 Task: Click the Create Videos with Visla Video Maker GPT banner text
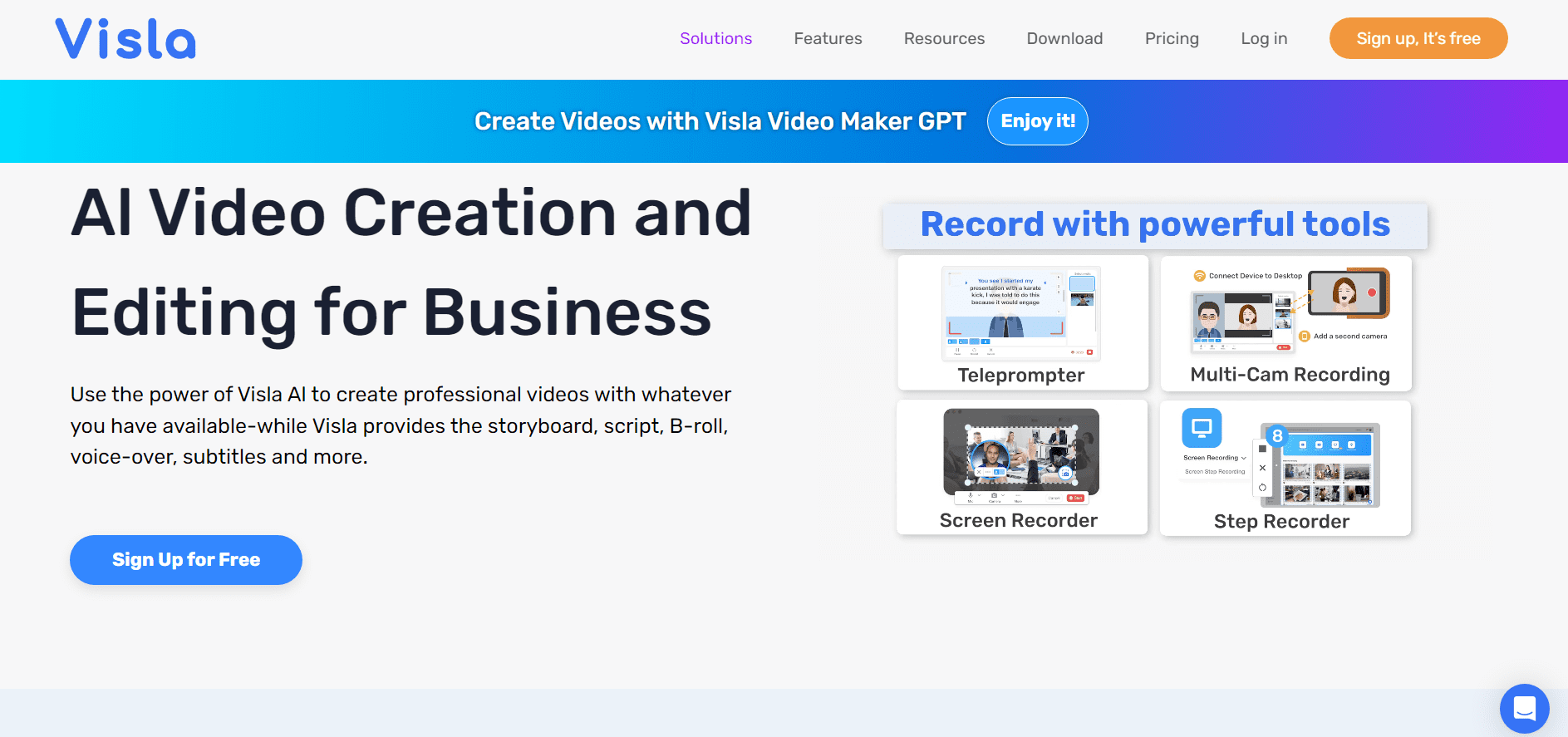[720, 121]
